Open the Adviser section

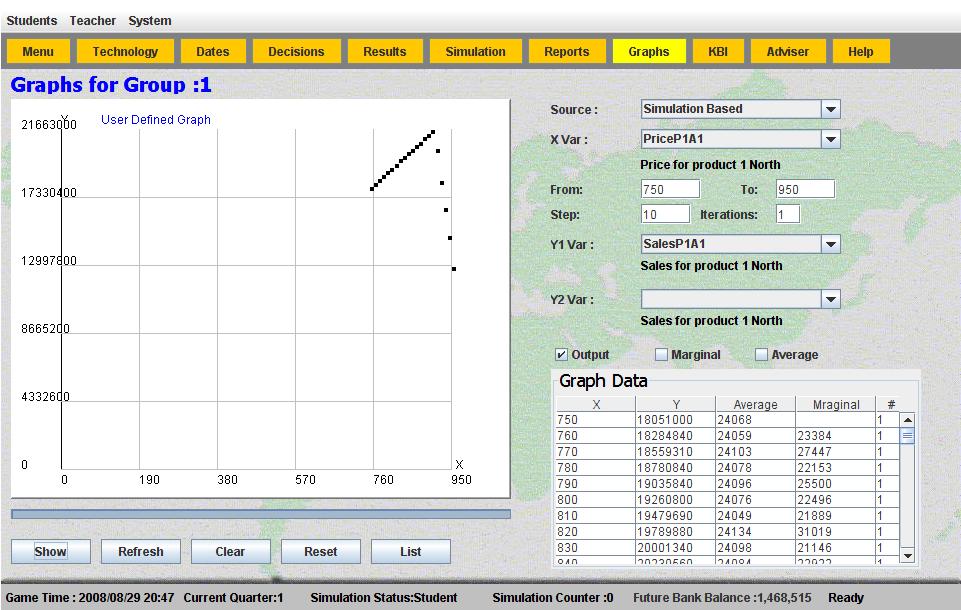pos(787,52)
